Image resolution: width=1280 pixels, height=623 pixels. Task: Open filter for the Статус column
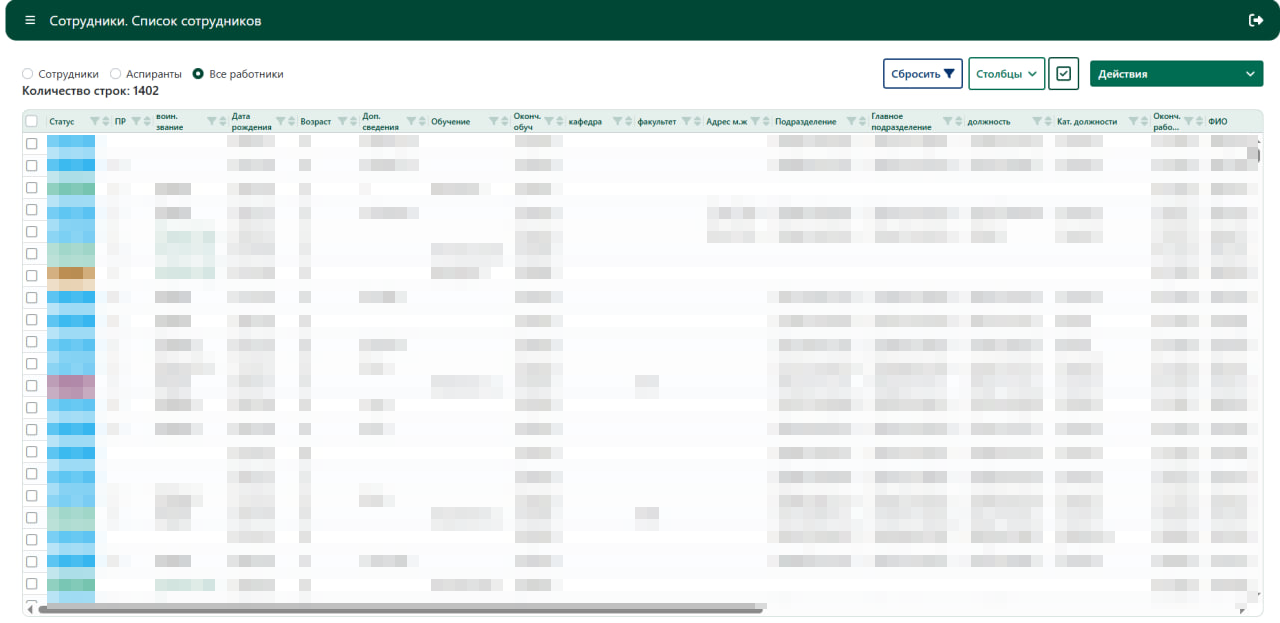(x=94, y=121)
